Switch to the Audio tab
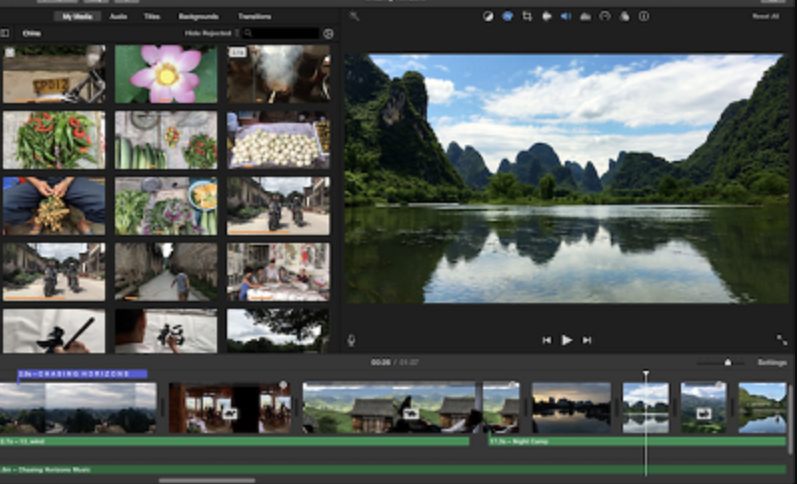The height and width of the screenshot is (484, 797). point(118,16)
